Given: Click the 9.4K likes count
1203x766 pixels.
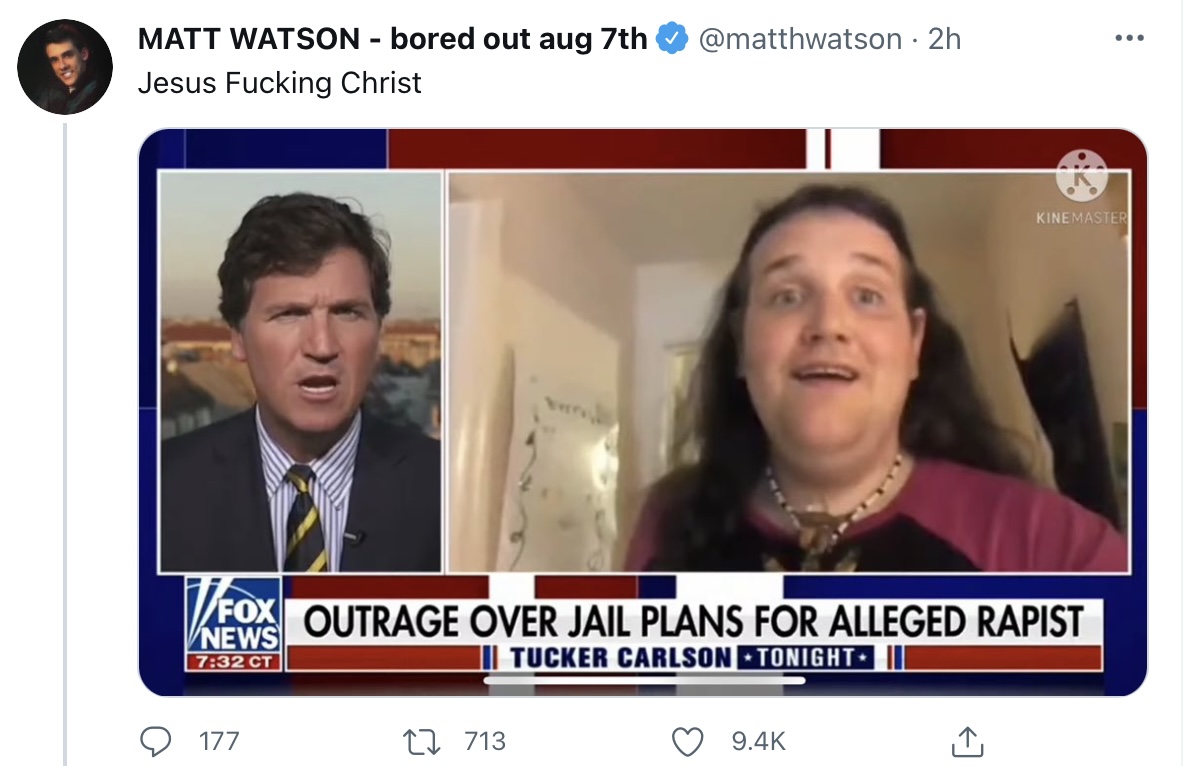Looking at the screenshot, I should [x=759, y=741].
